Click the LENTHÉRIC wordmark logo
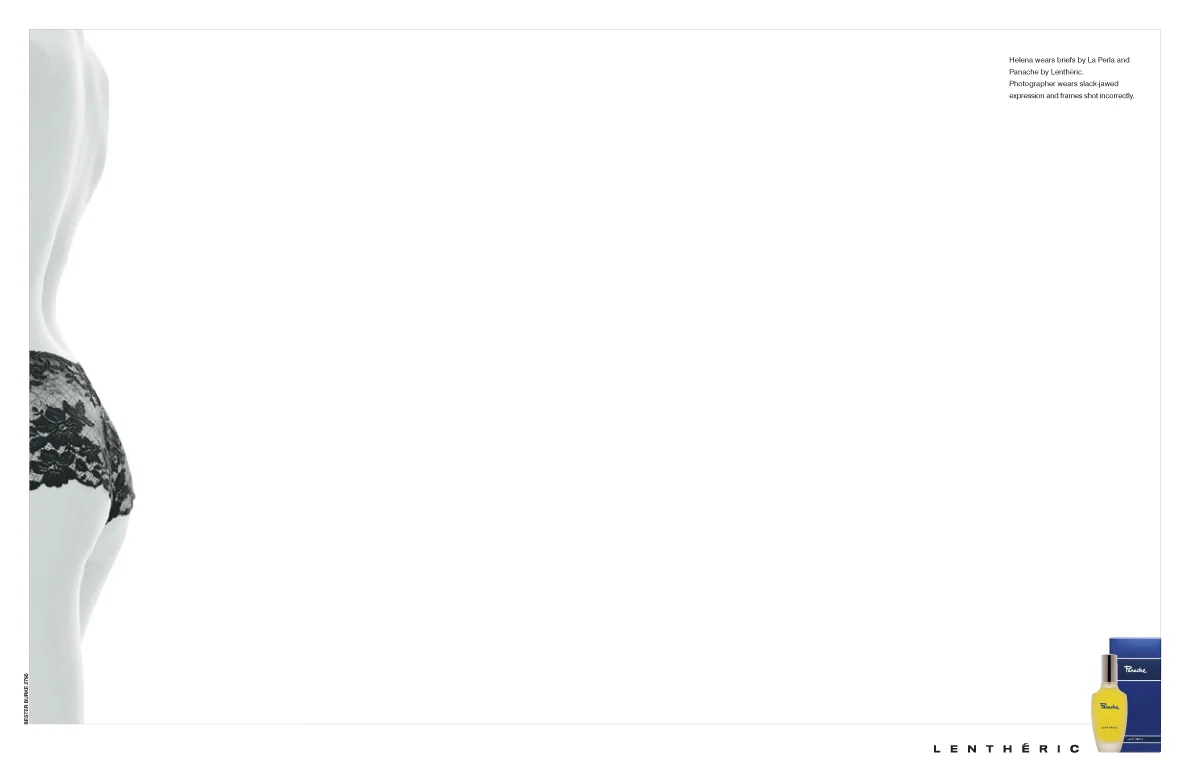This screenshot has height=782, width=1191. click(1006, 749)
